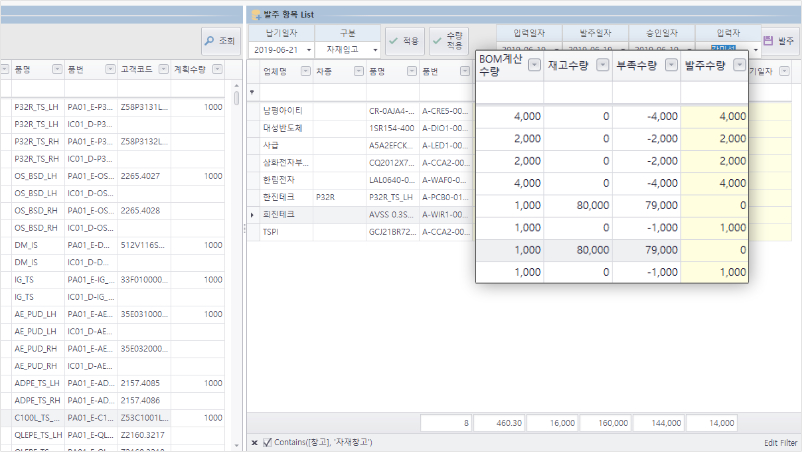The width and height of the screenshot is (802, 452).
Task: Open 품명 column filter in order list
Action: pos(412,71)
